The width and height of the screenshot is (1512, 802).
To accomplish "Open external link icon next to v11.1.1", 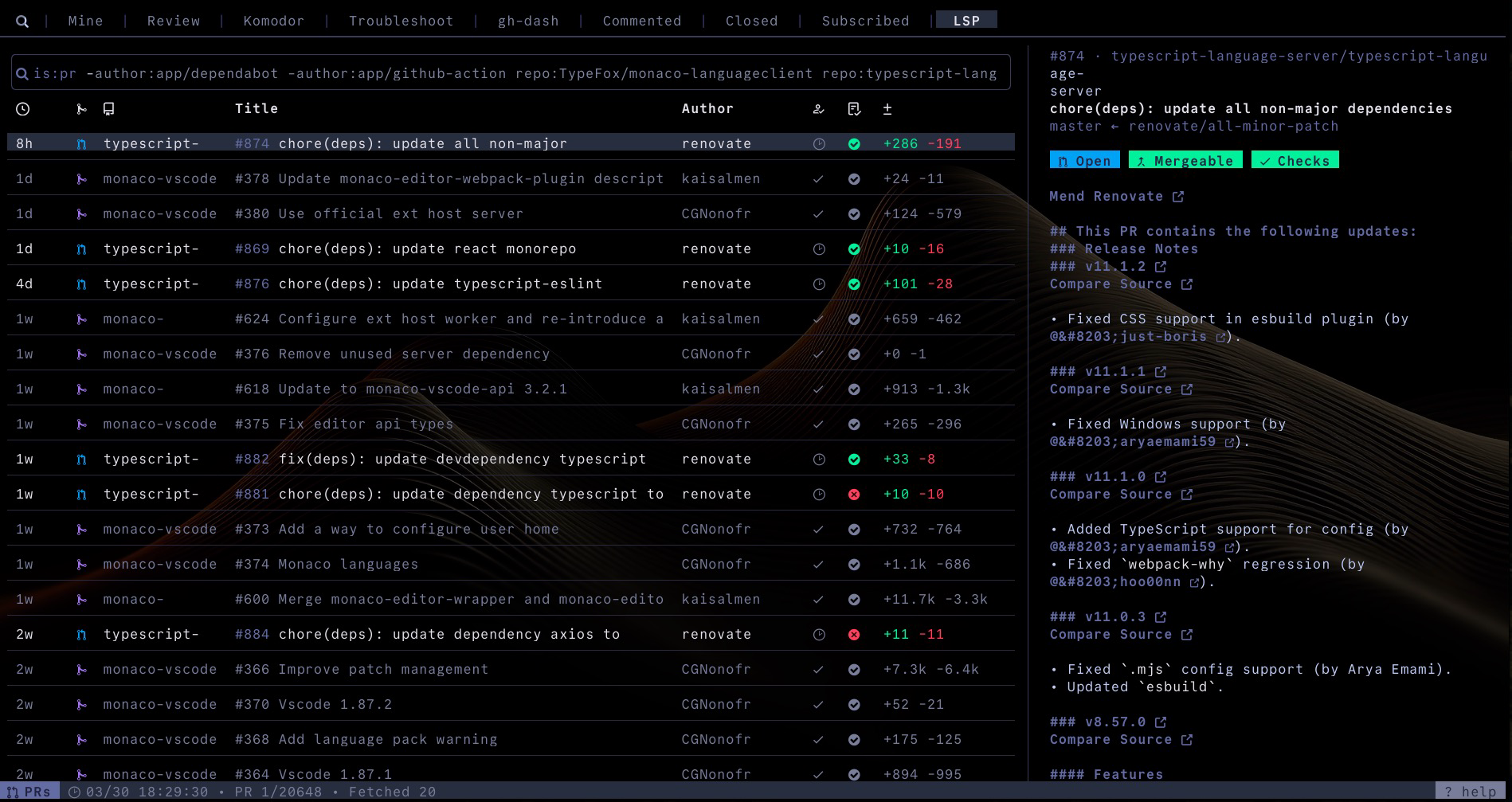I will [1161, 372].
